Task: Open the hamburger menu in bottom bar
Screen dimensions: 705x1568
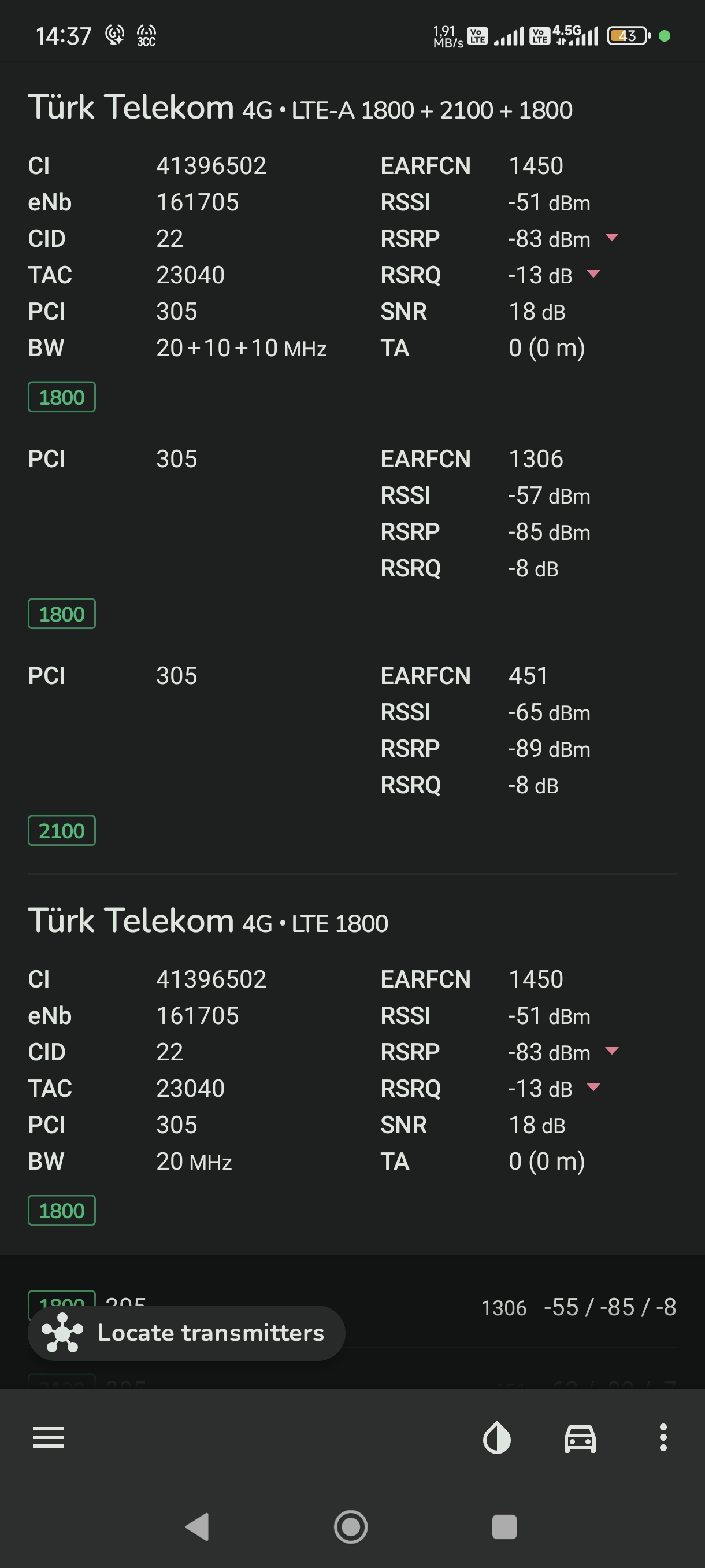Action: tap(48, 1437)
